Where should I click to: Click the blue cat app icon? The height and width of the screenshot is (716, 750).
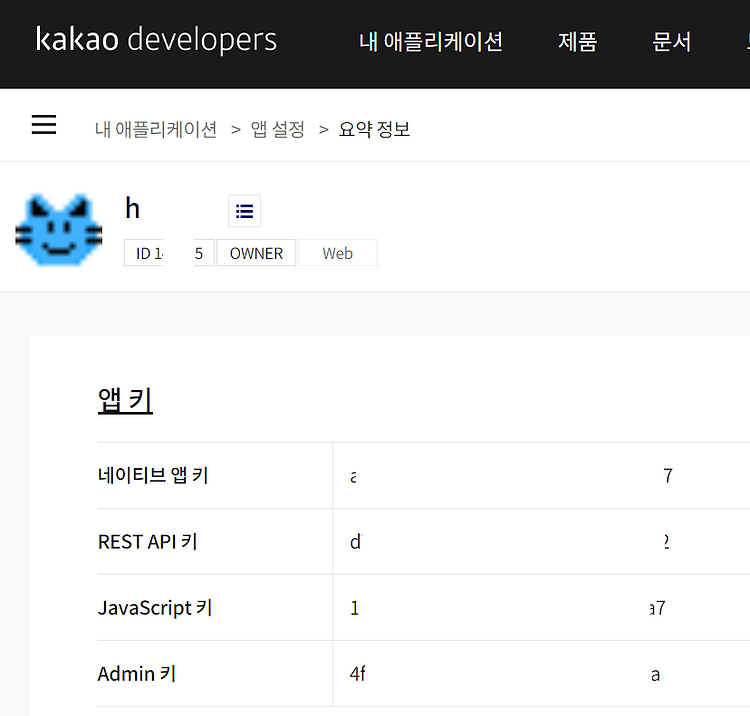coord(59,230)
